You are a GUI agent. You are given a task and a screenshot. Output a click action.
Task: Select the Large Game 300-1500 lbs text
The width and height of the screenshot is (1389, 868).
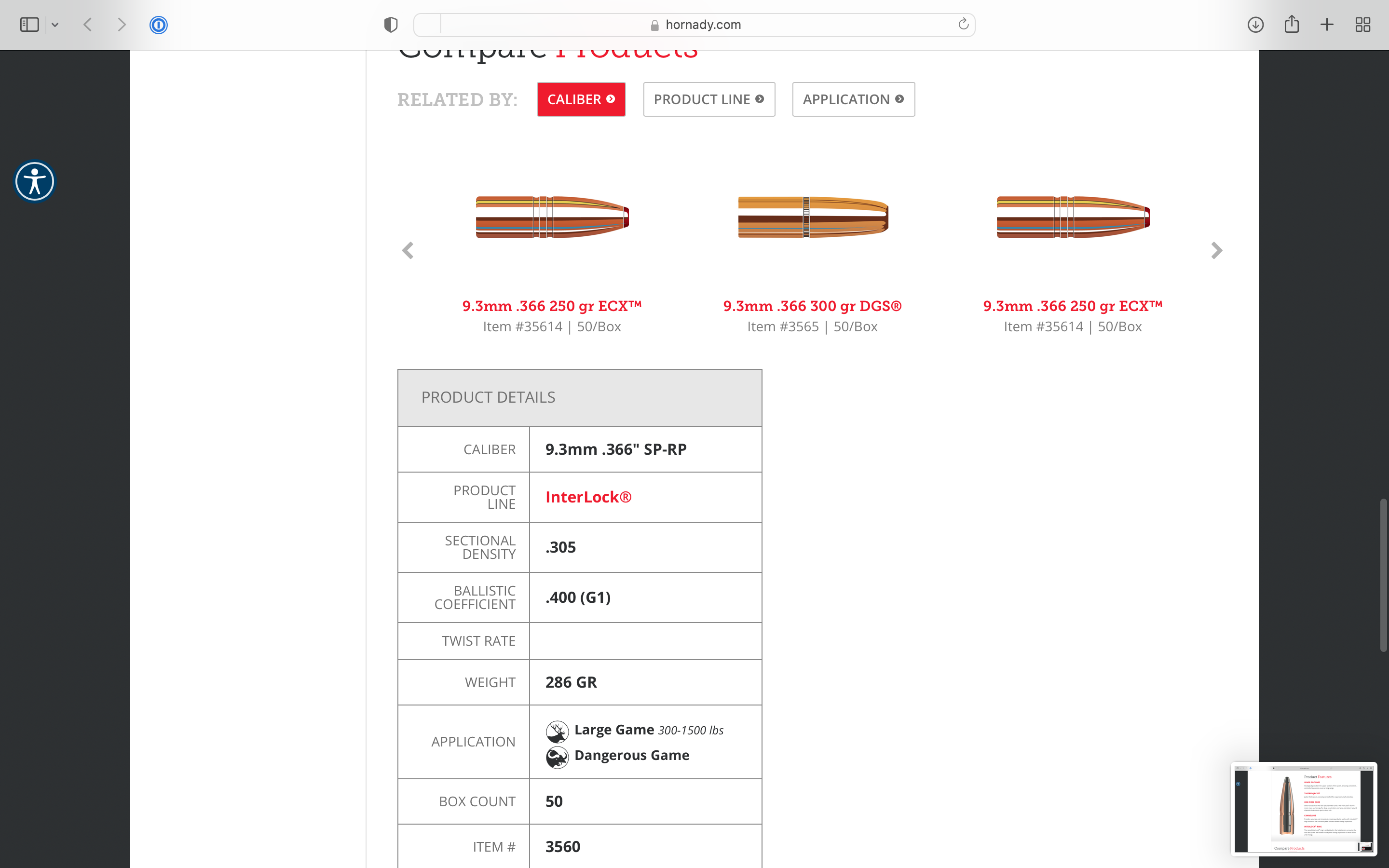[x=649, y=730]
